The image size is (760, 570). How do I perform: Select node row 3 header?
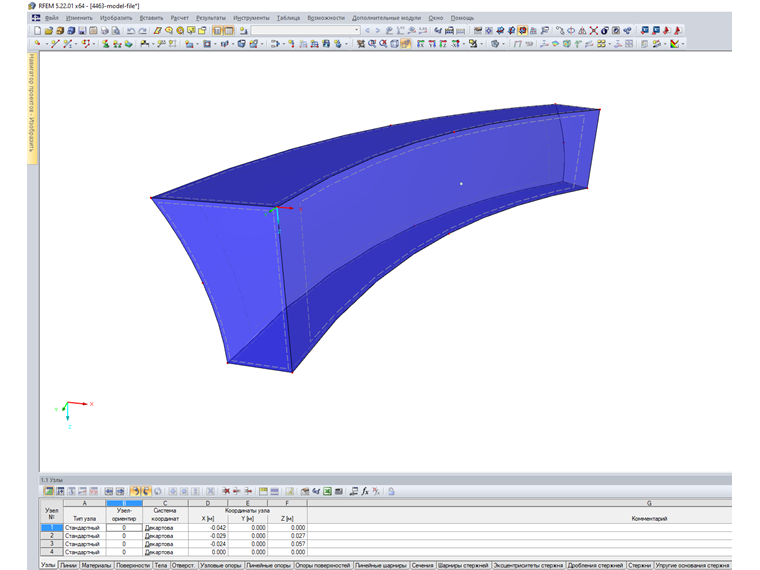[51, 544]
